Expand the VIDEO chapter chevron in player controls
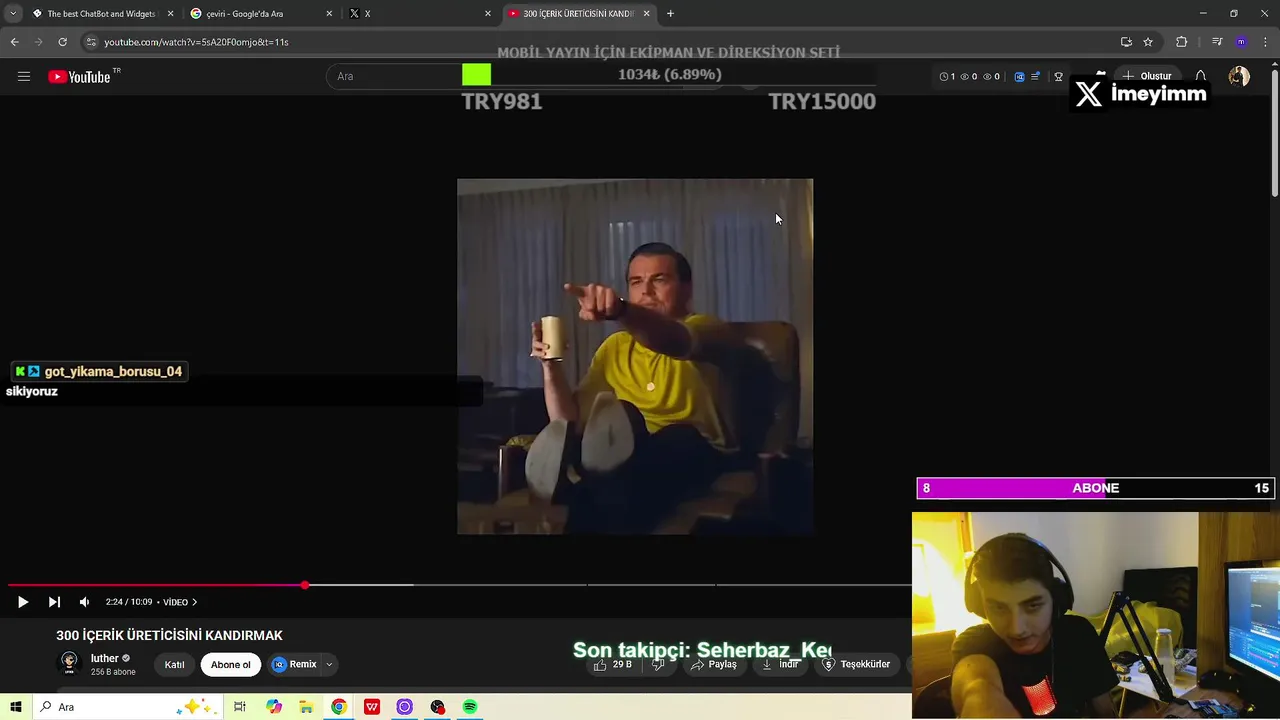The width and height of the screenshot is (1280, 720). pyautogui.click(x=194, y=602)
